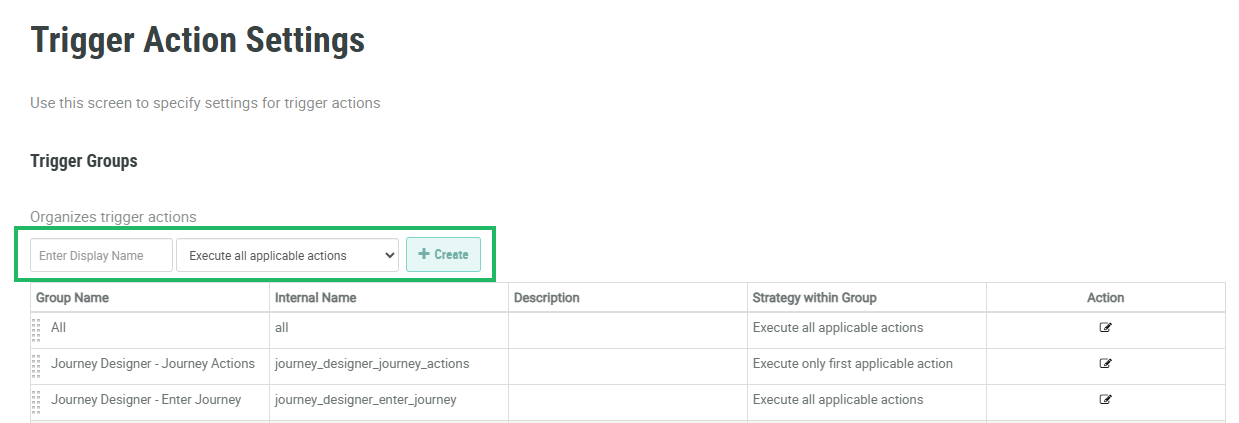
Task: Click the edit icon for the All group
Action: coord(1105,328)
